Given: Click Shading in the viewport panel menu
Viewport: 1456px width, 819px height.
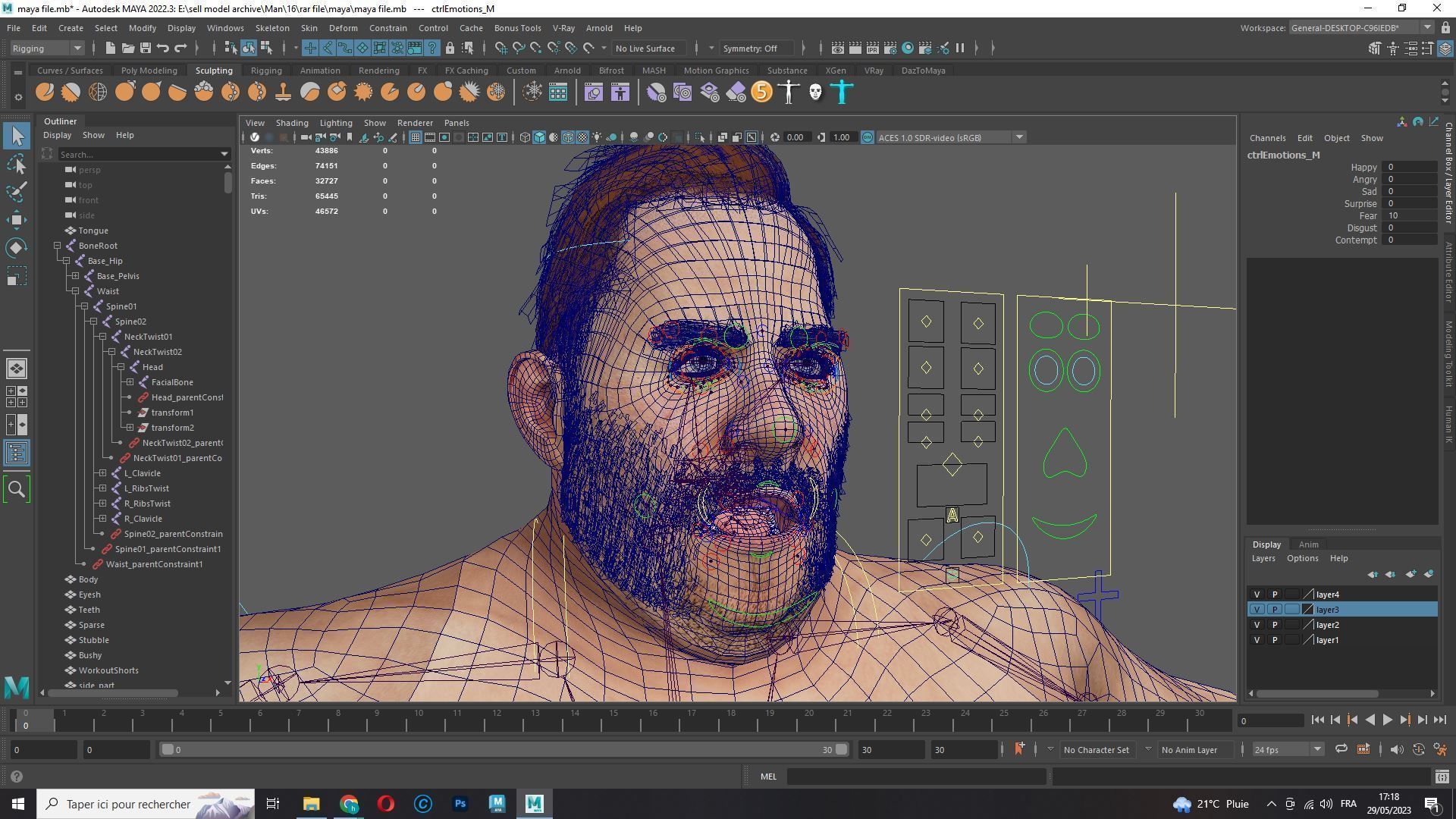Looking at the screenshot, I should (291, 122).
